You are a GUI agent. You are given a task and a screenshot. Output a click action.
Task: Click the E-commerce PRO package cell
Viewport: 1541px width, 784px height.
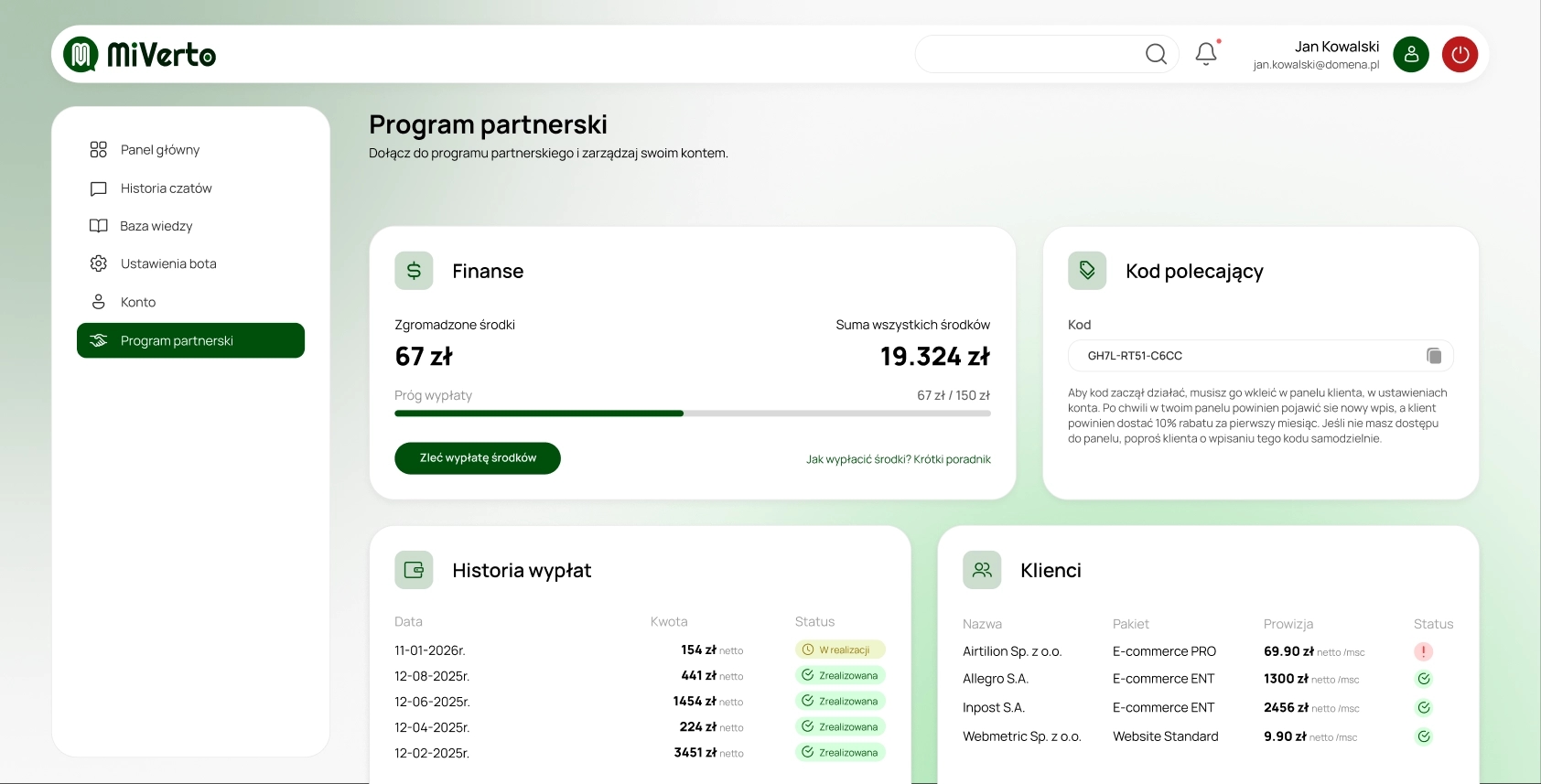1164,651
